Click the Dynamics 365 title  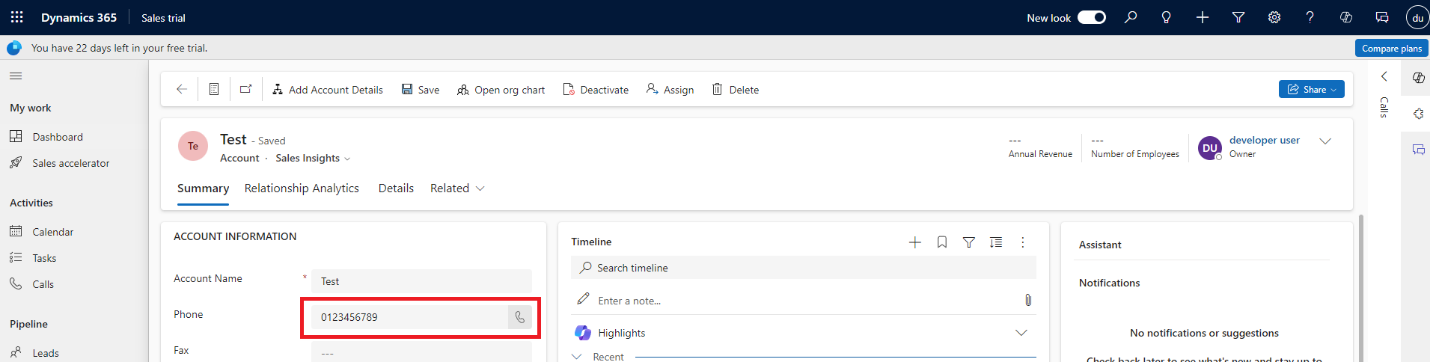pos(78,18)
